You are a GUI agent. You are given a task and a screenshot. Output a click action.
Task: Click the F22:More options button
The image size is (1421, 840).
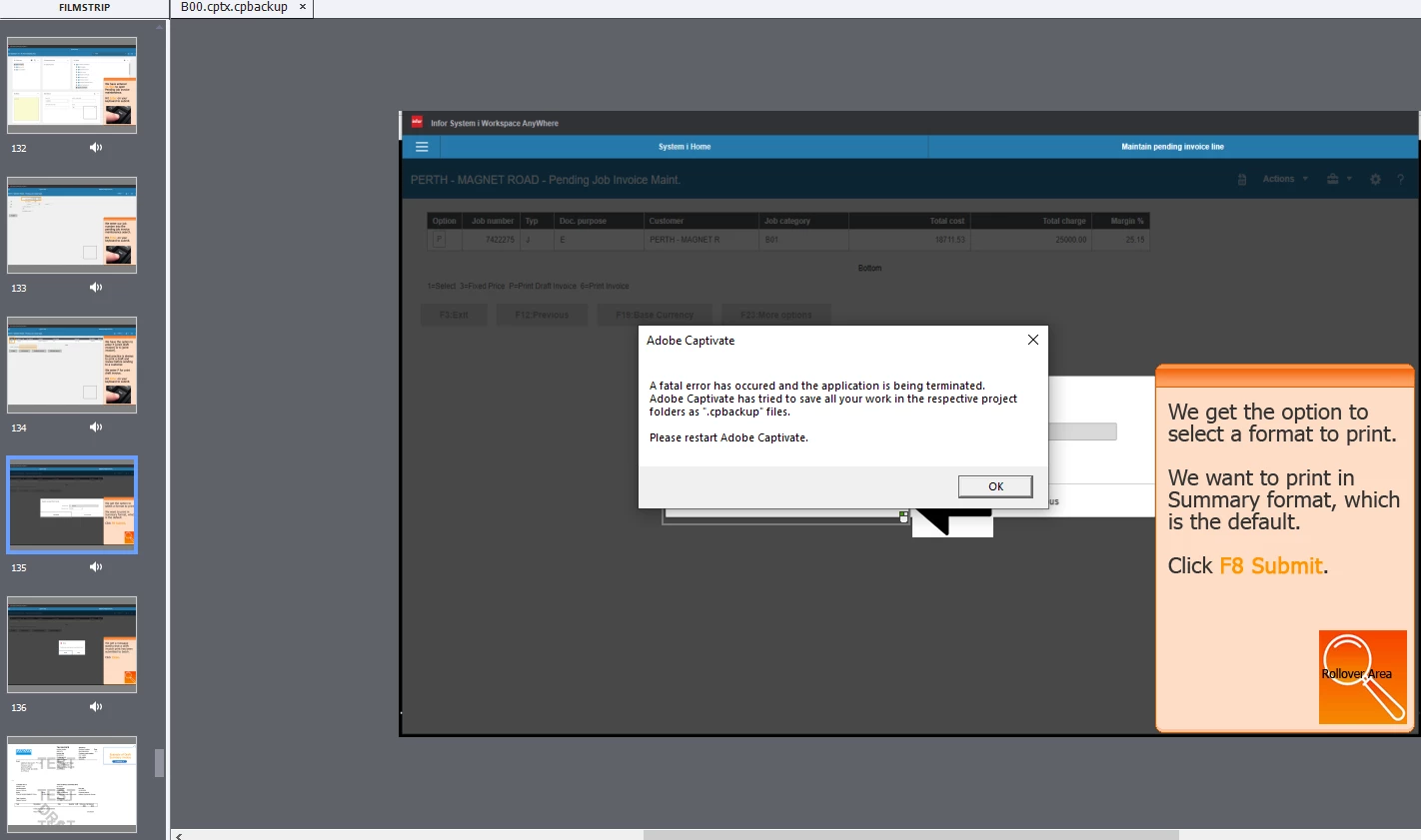[775, 315]
